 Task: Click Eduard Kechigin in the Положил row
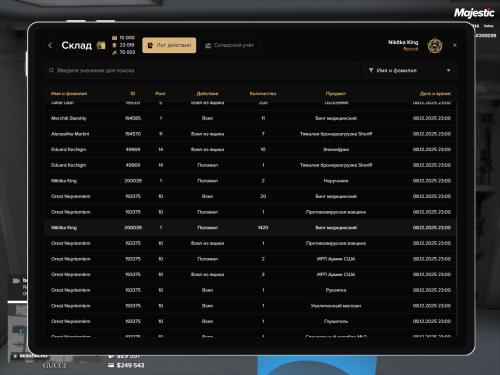click(x=68, y=165)
